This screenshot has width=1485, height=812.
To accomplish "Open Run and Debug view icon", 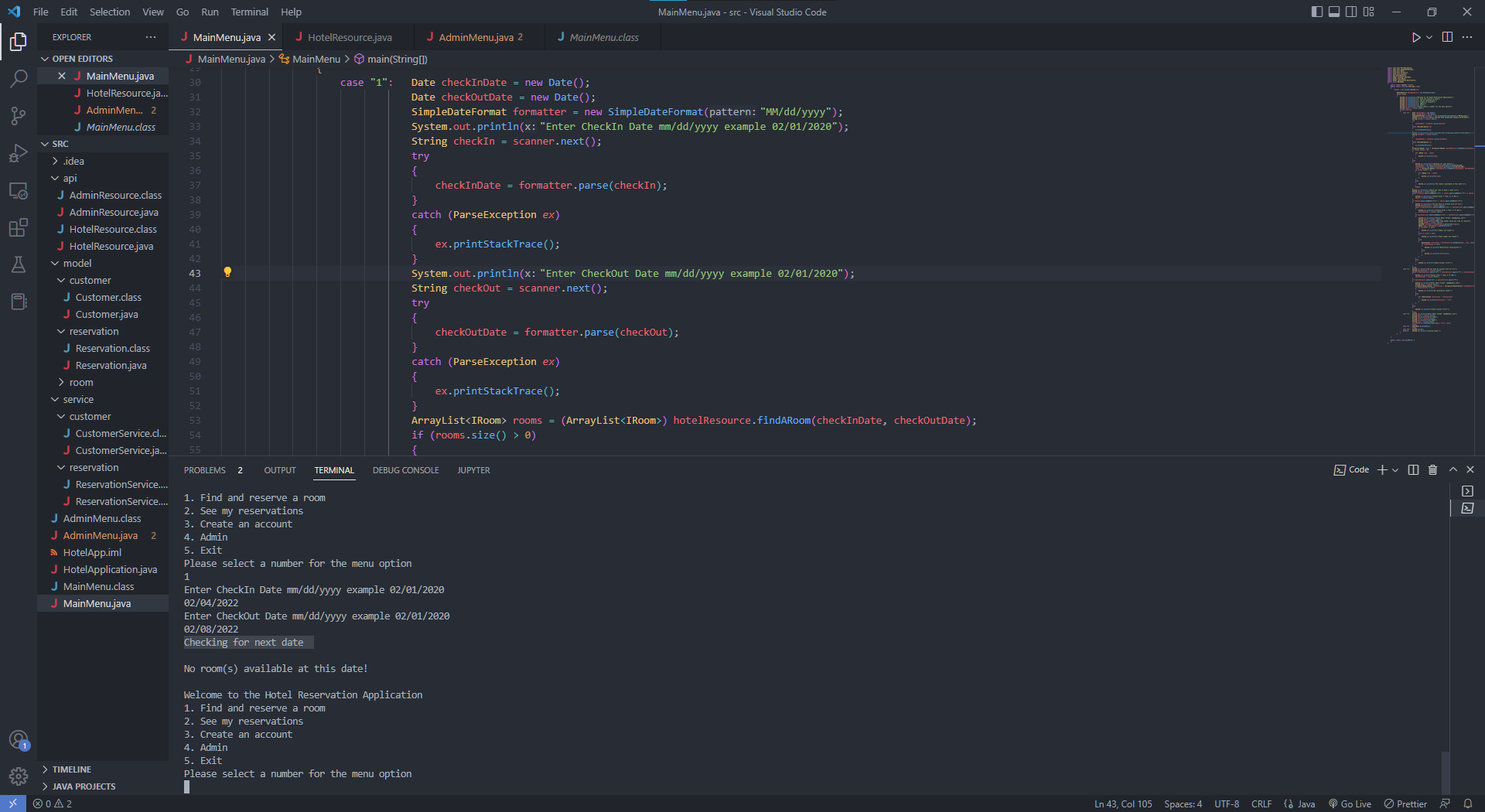I will tap(19, 153).
